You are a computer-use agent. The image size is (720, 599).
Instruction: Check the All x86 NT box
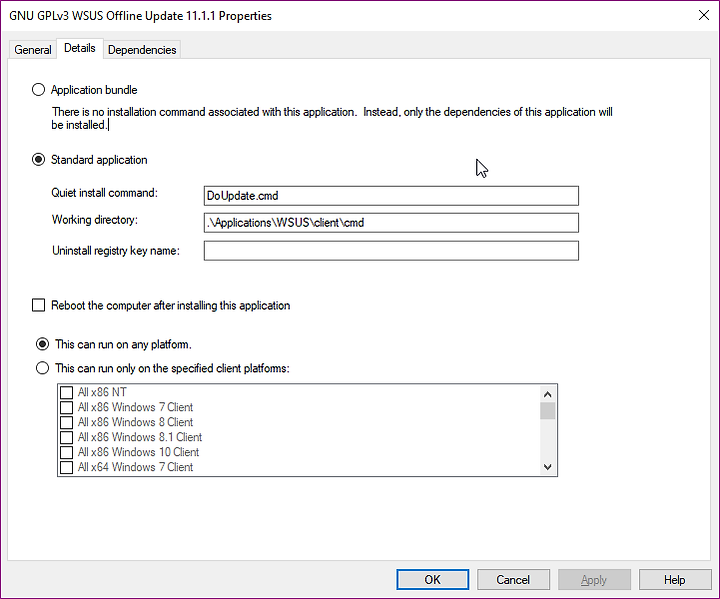click(67, 392)
